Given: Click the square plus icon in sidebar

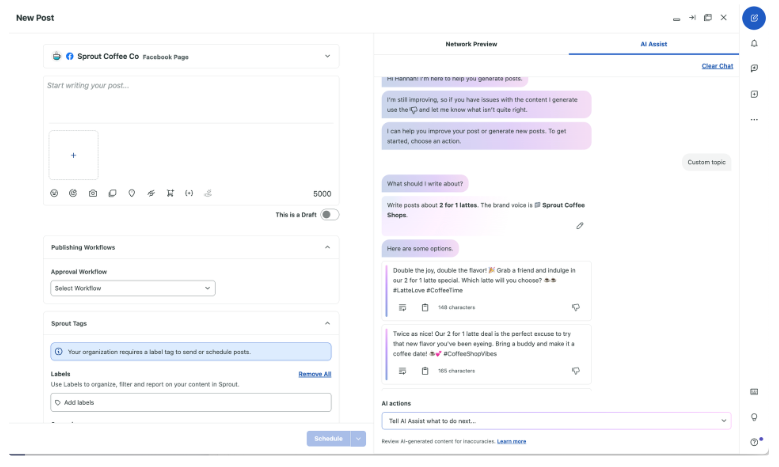Looking at the screenshot, I should tap(754, 94).
